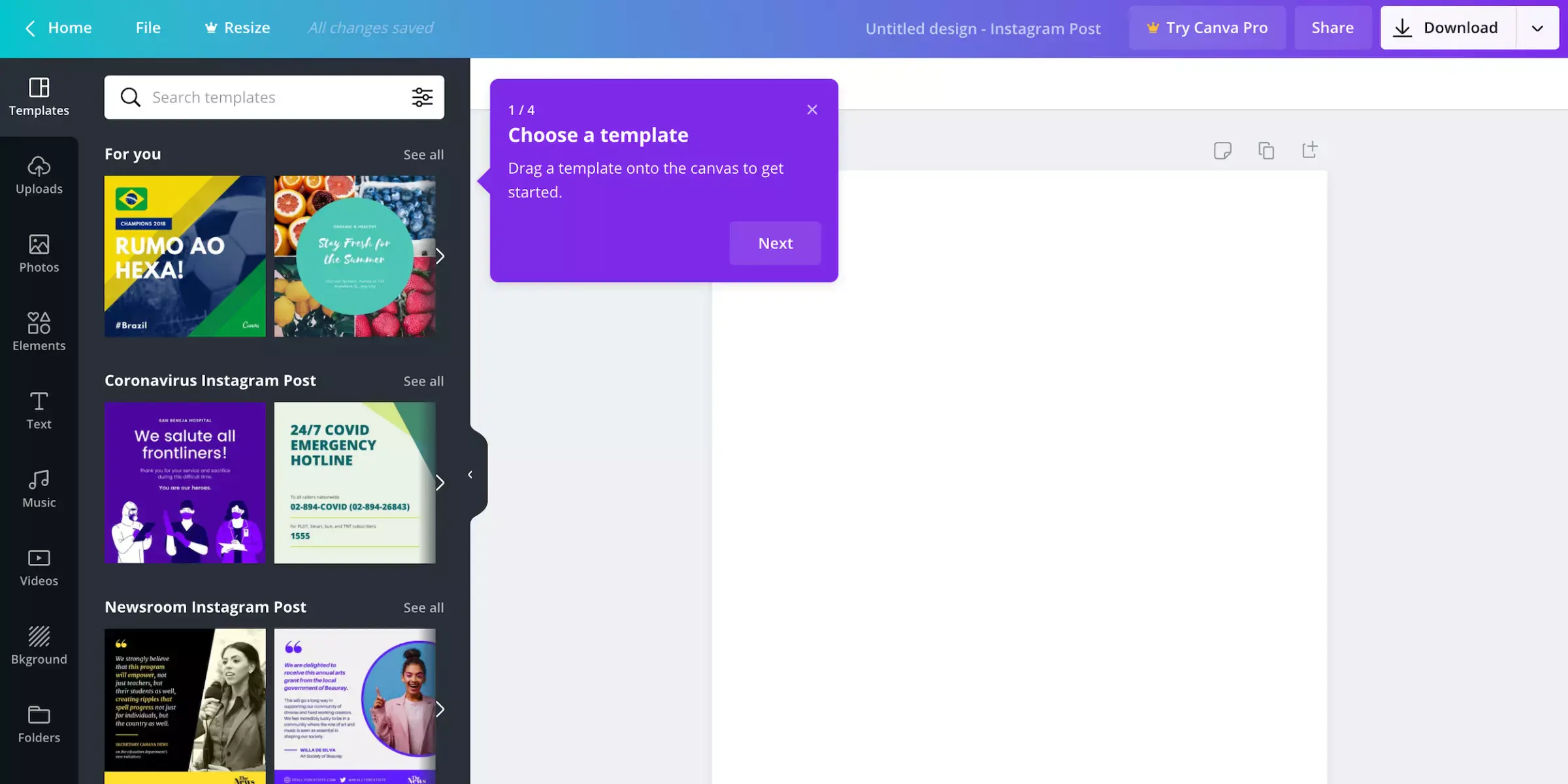See all Coronavirus Instagram Post templates

423,380
